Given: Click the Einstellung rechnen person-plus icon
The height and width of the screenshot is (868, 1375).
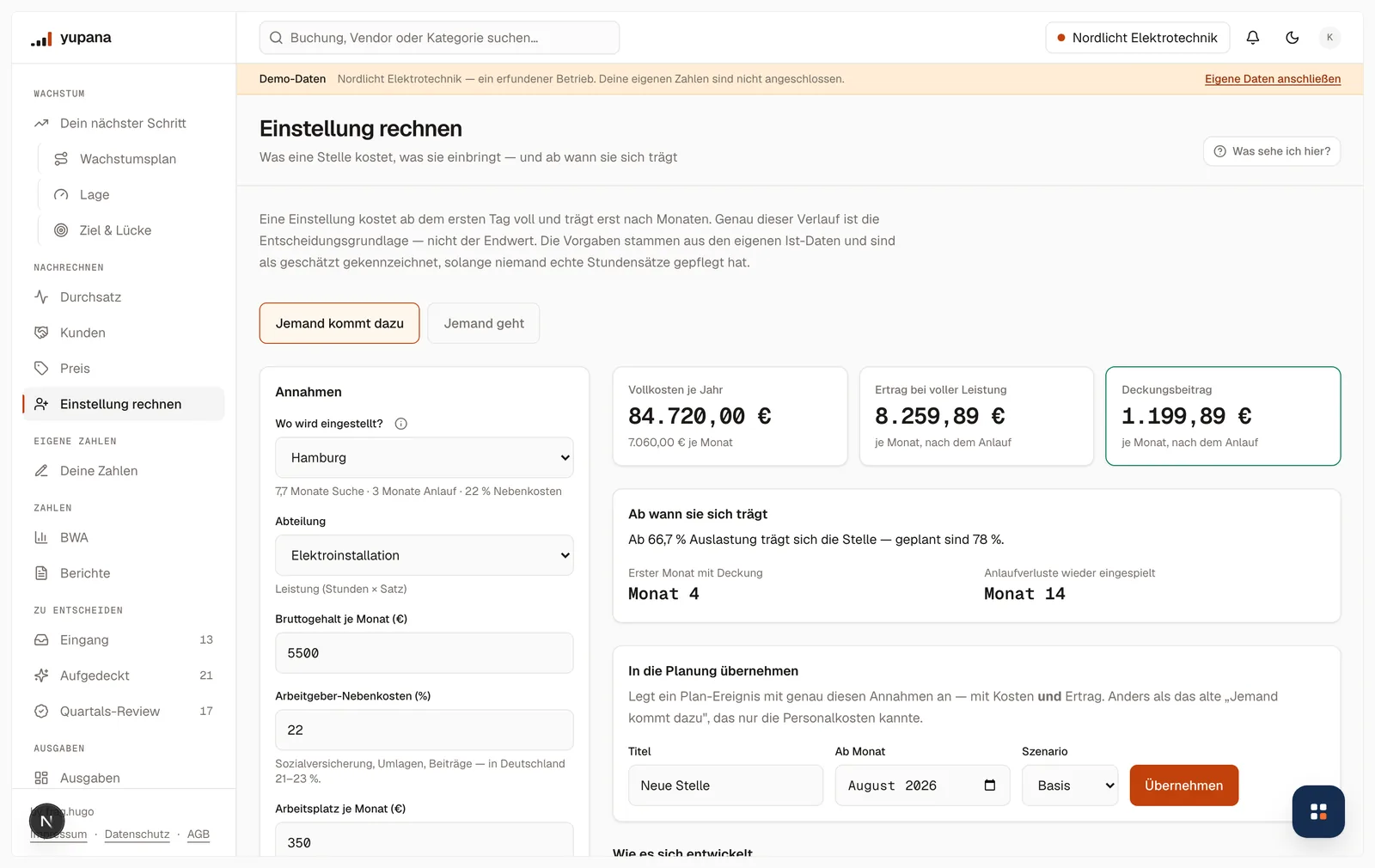Looking at the screenshot, I should [x=41, y=404].
